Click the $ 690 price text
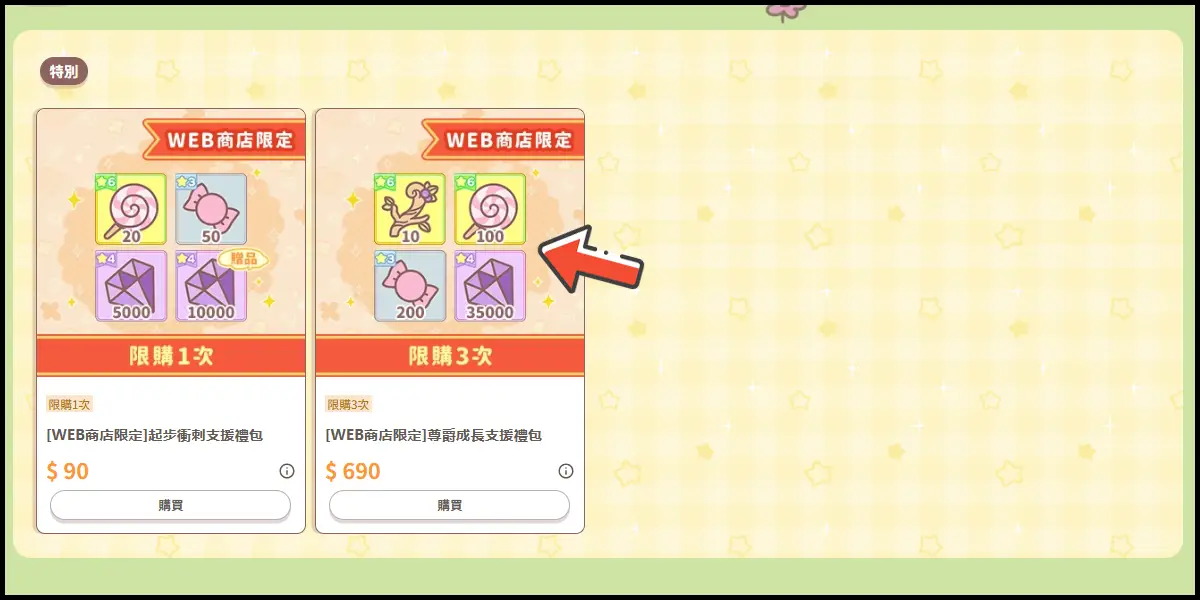The height and width of the screenshot is (600, 1200). click(353, 471)
